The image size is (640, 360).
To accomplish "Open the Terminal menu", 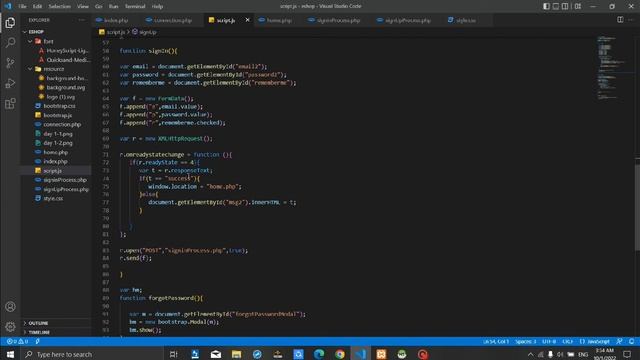I will 135,6.
